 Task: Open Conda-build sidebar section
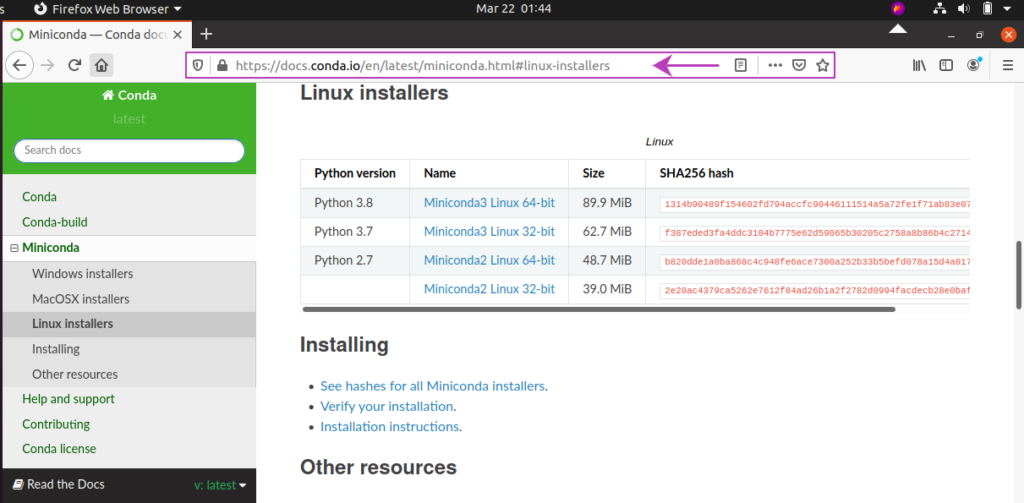[x=55, y=222]
